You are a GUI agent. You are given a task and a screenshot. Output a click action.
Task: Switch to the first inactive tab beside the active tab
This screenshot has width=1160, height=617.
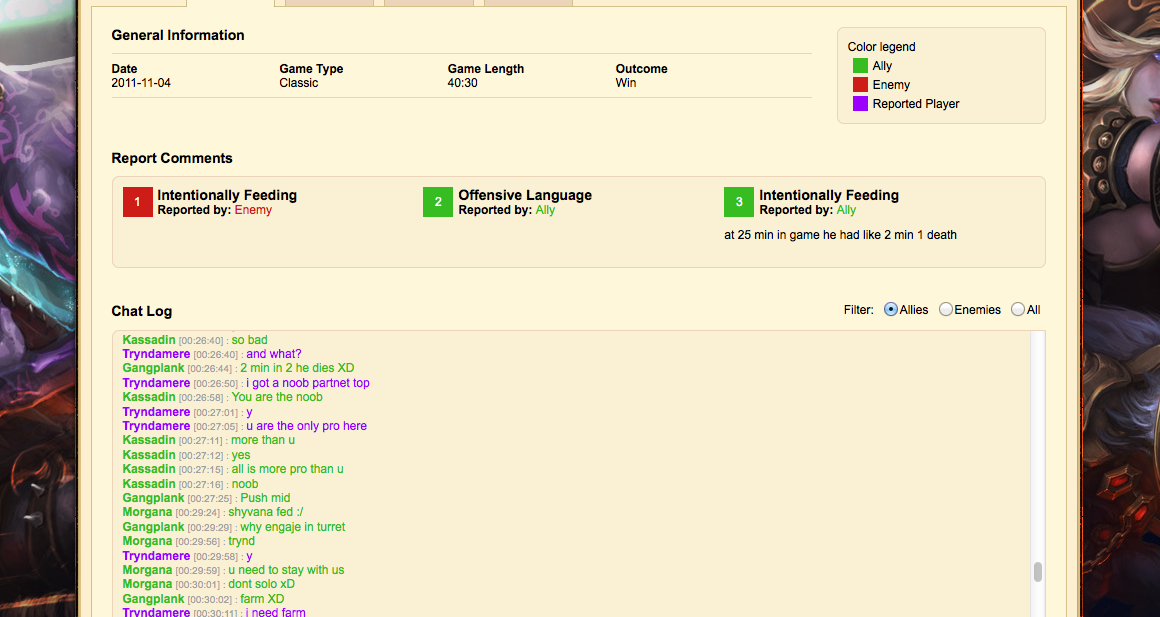pos(329,3)
